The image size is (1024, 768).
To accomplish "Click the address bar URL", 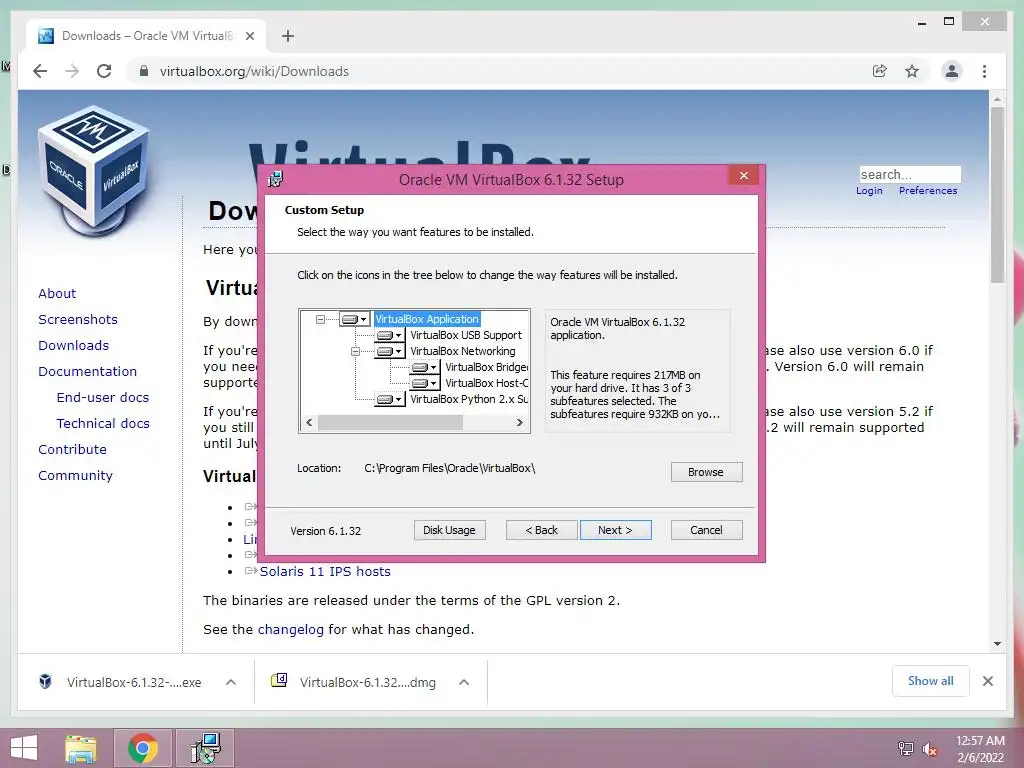I will (x=254, y=71).
